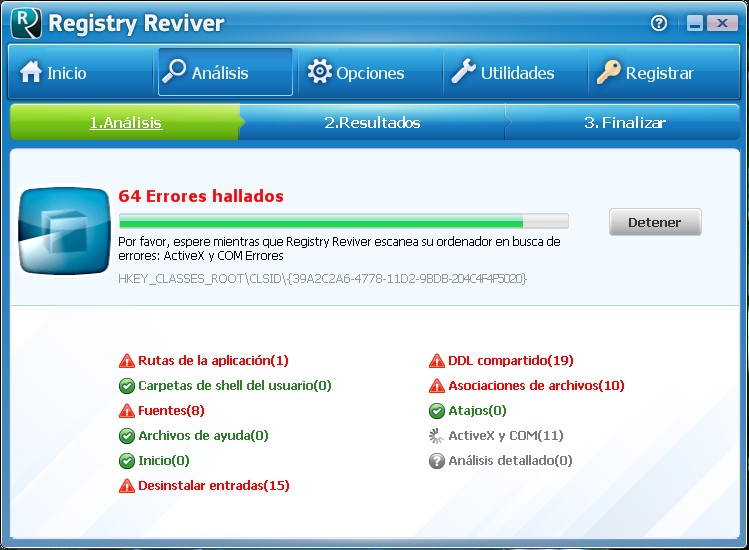
Task: Go to step 2.Resultados
Action: point(372,122)
